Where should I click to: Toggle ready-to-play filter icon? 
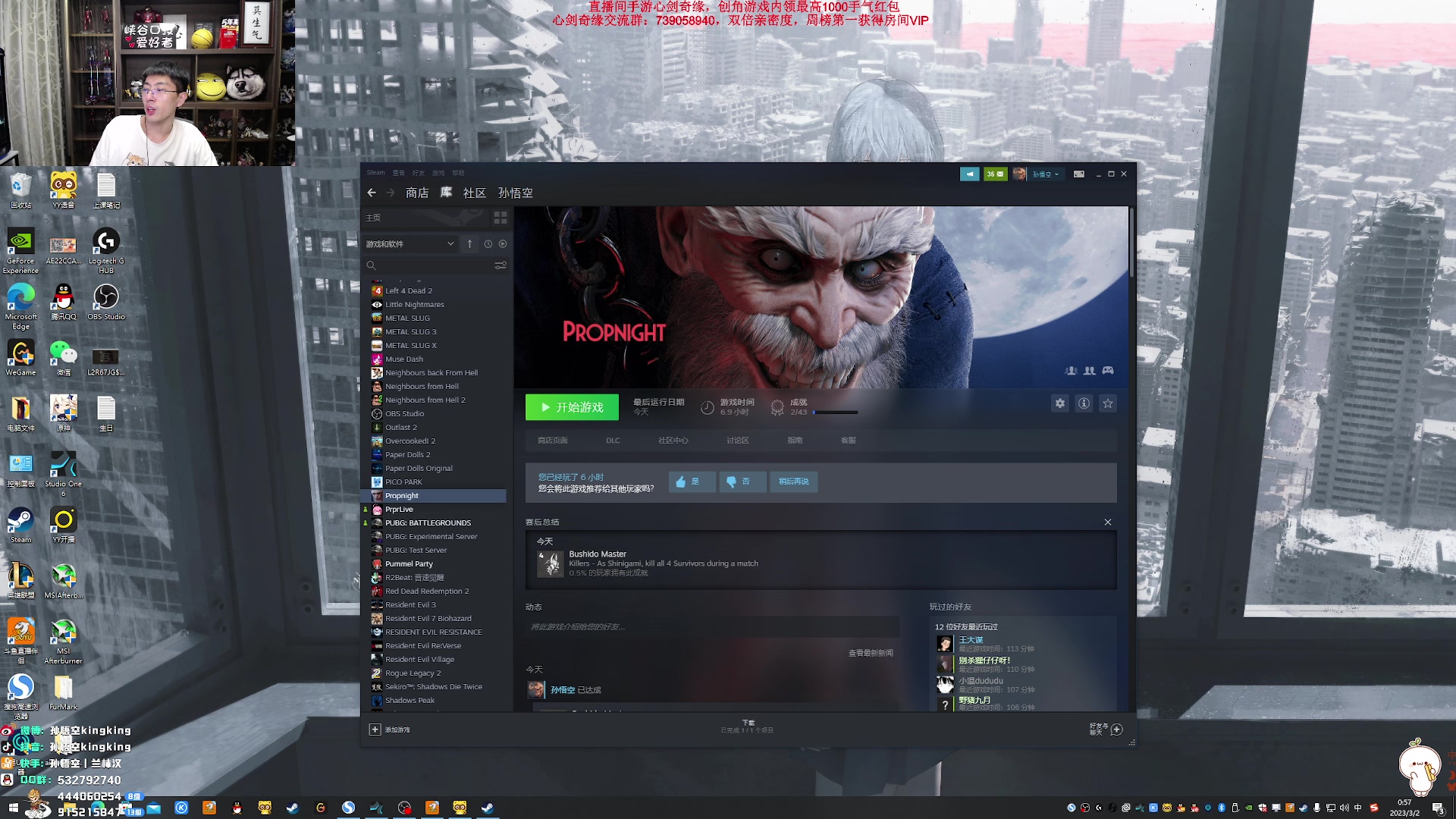tap(503, 244)
